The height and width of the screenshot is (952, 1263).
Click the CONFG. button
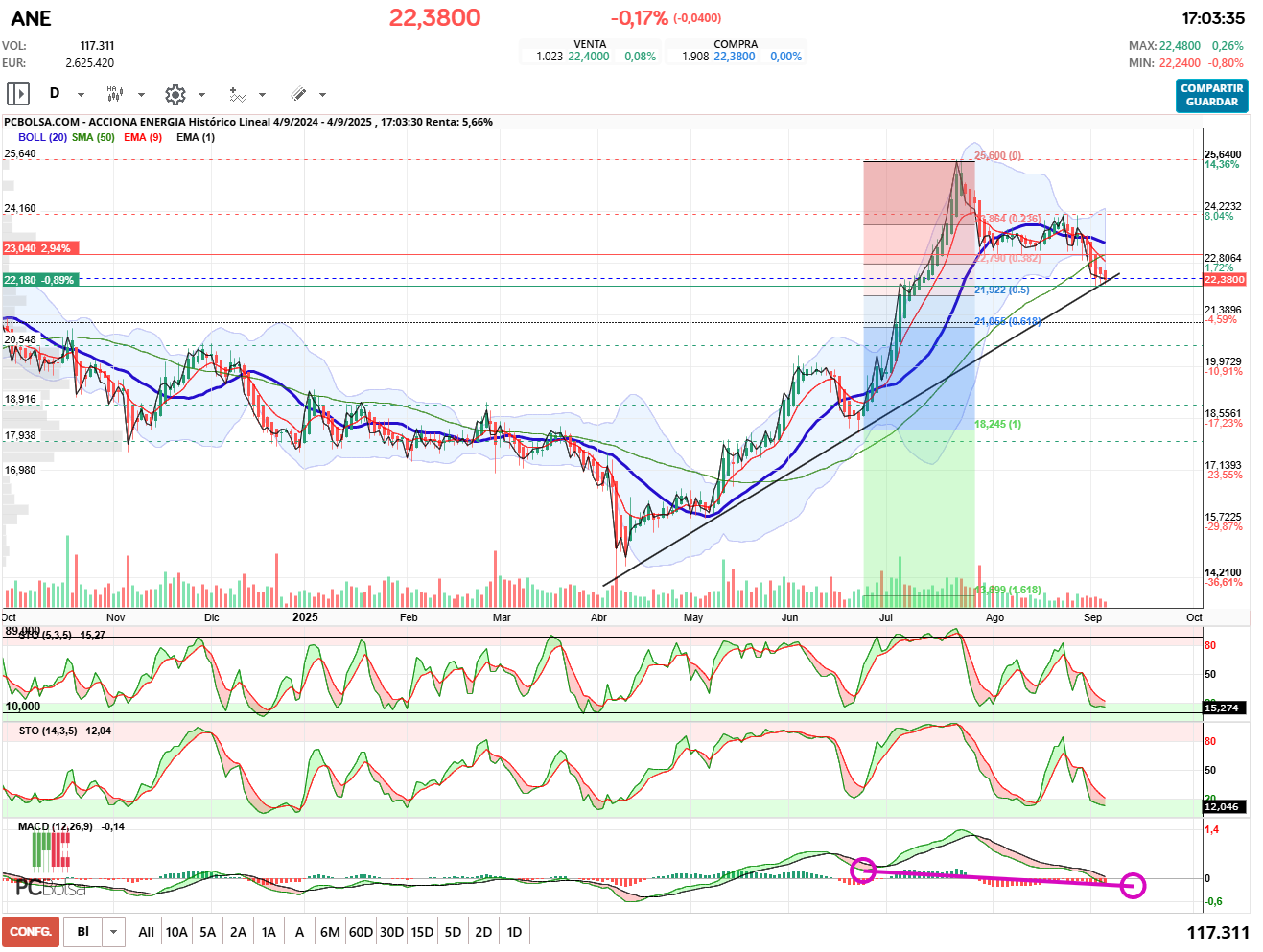click(31, 932)
